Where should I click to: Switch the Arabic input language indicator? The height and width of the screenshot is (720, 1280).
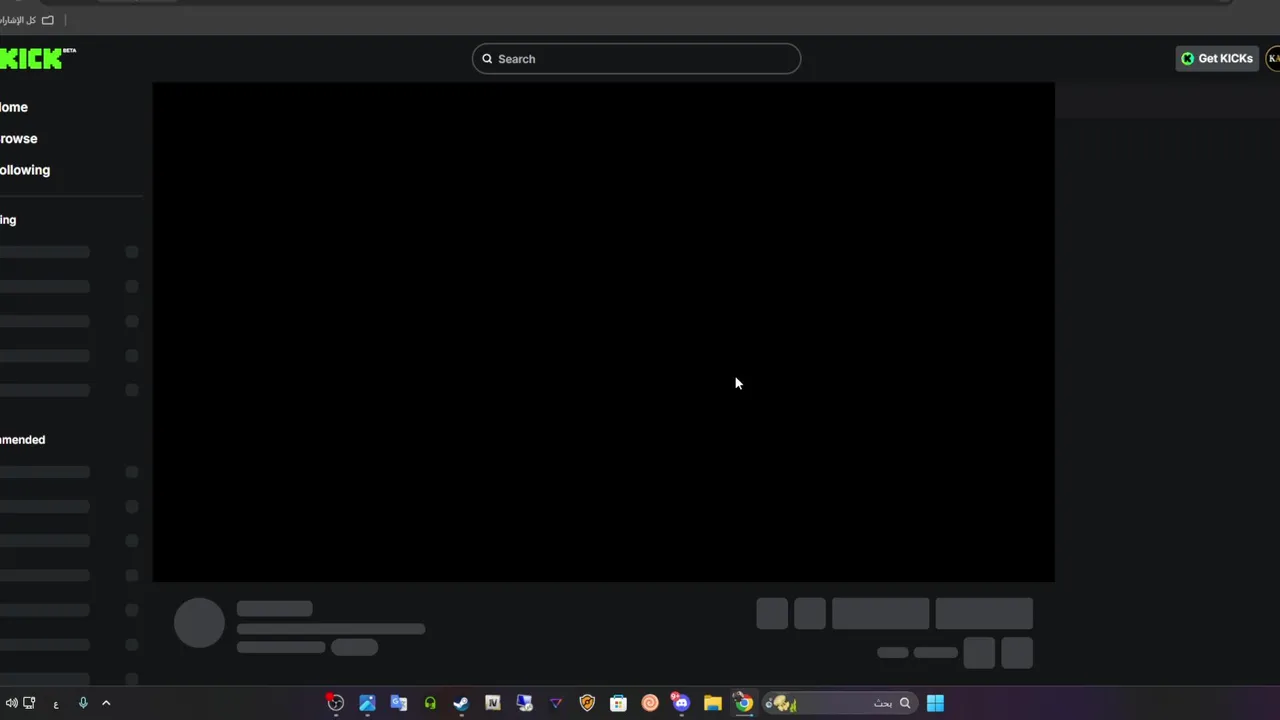point(56,703)
